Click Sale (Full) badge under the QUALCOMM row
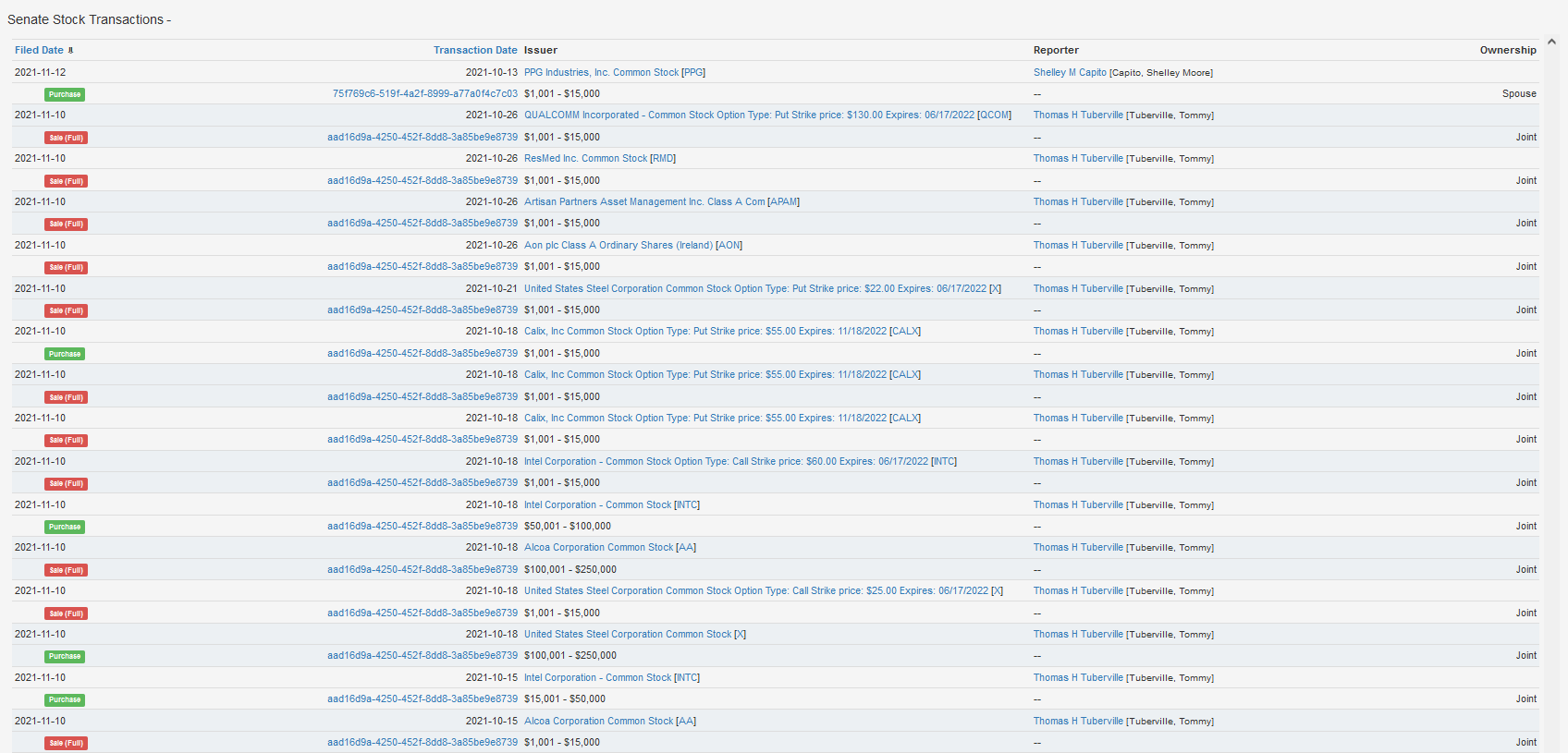The height and width of the screenshot is (753, 1568). [66, 138]
